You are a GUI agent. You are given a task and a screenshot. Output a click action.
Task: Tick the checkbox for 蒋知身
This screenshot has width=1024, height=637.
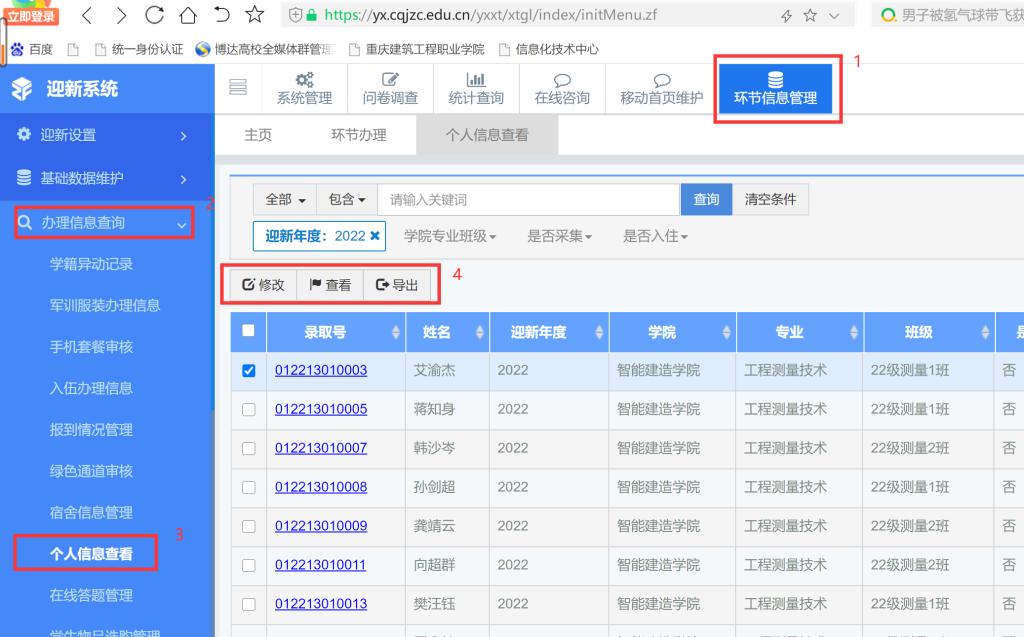(x=249, y=409)
